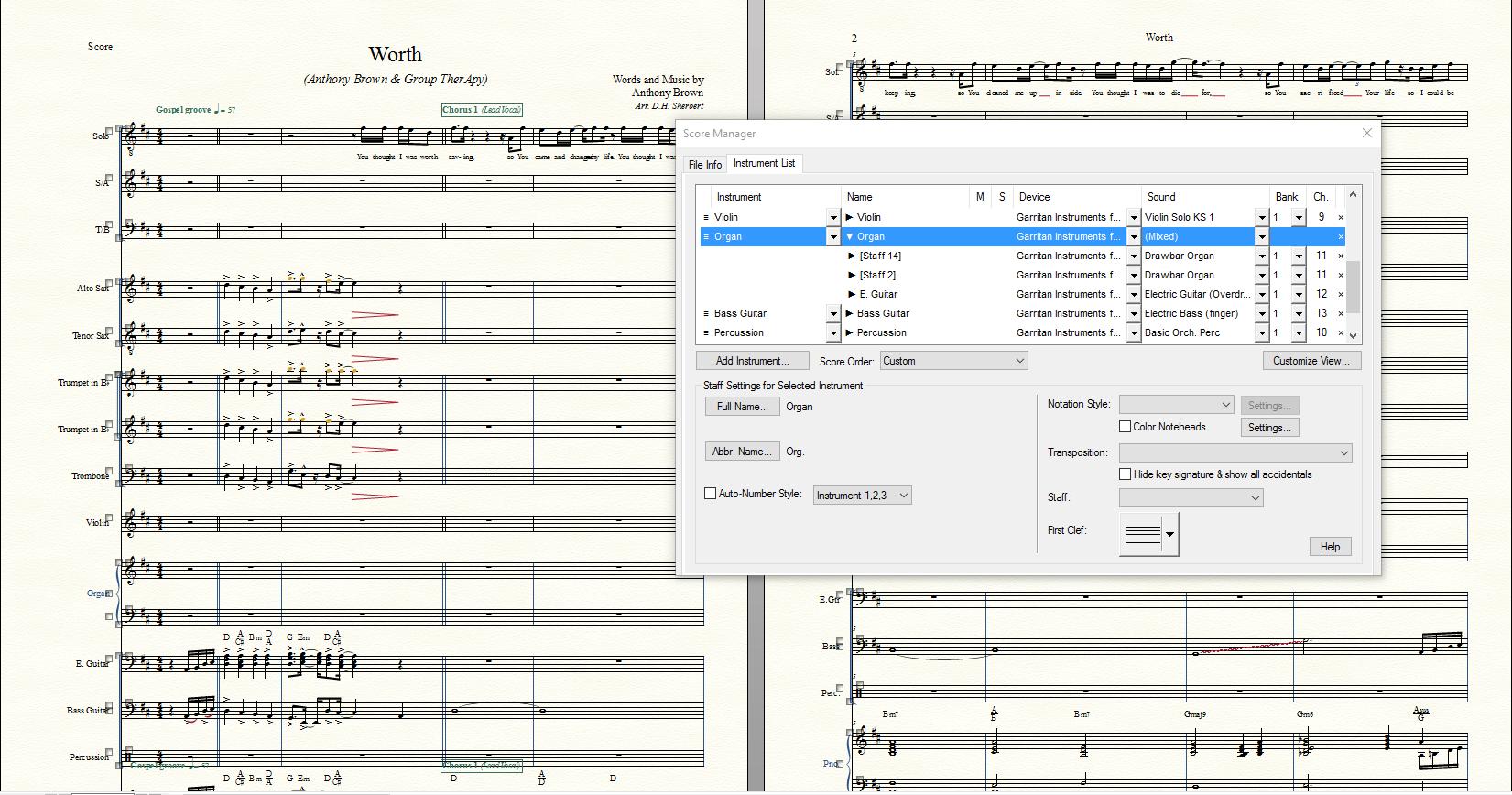Toggle the Auto-Number Style checkbox

(x=710, y=494)
